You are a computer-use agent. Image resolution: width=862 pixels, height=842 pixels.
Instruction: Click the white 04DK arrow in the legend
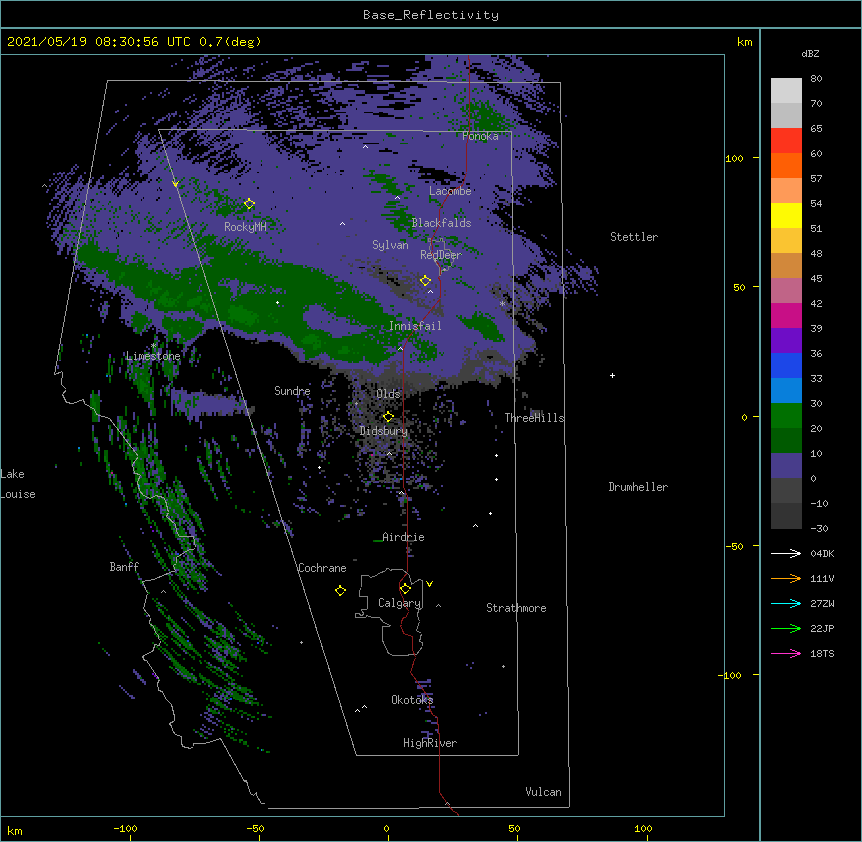tap(786, 553)
